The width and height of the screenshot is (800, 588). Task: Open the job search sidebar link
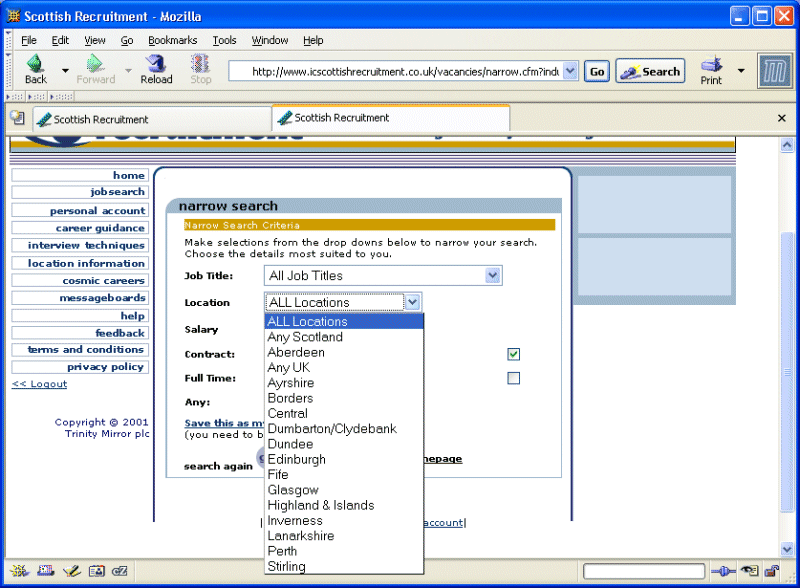(x=80, y=192)
